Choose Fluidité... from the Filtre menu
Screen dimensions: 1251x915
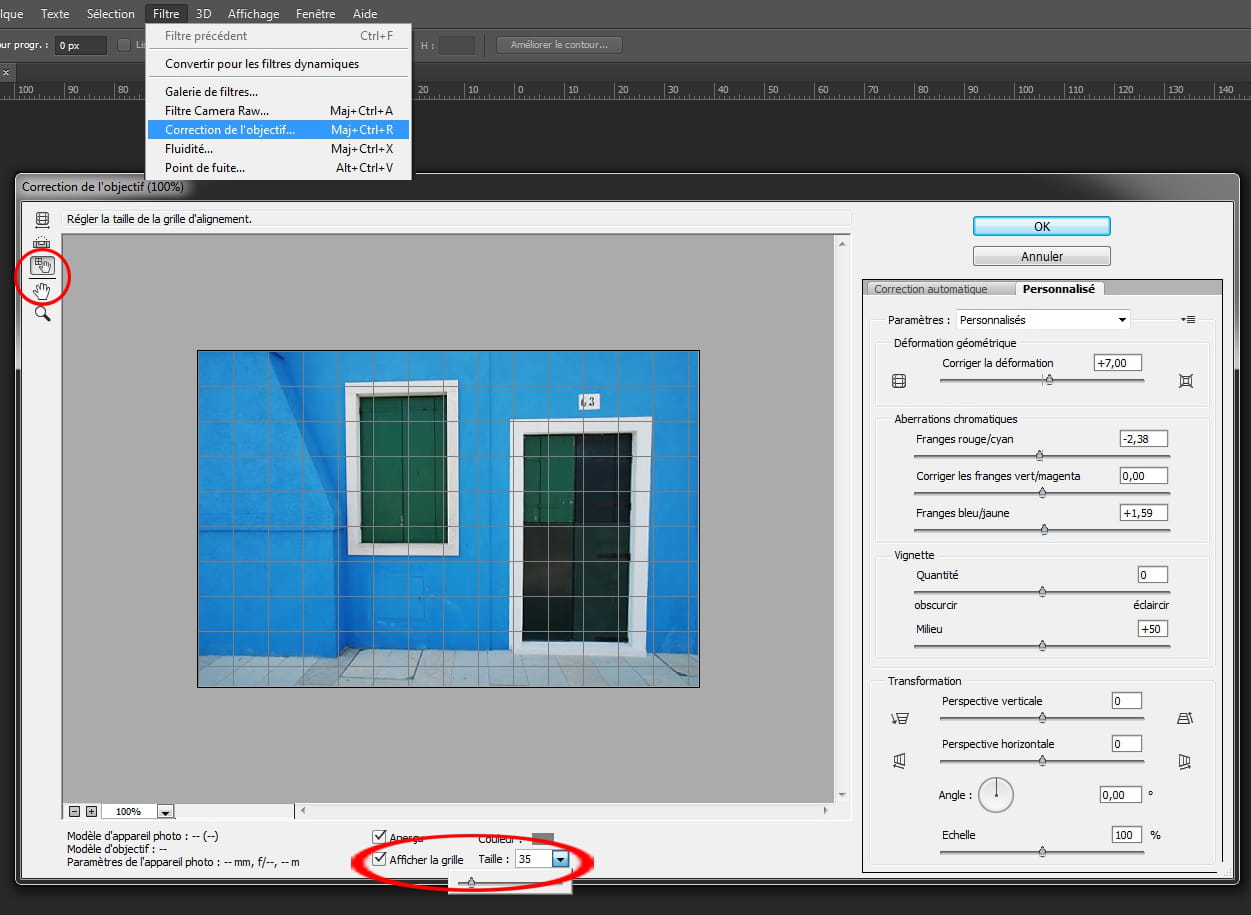point(189,149)
